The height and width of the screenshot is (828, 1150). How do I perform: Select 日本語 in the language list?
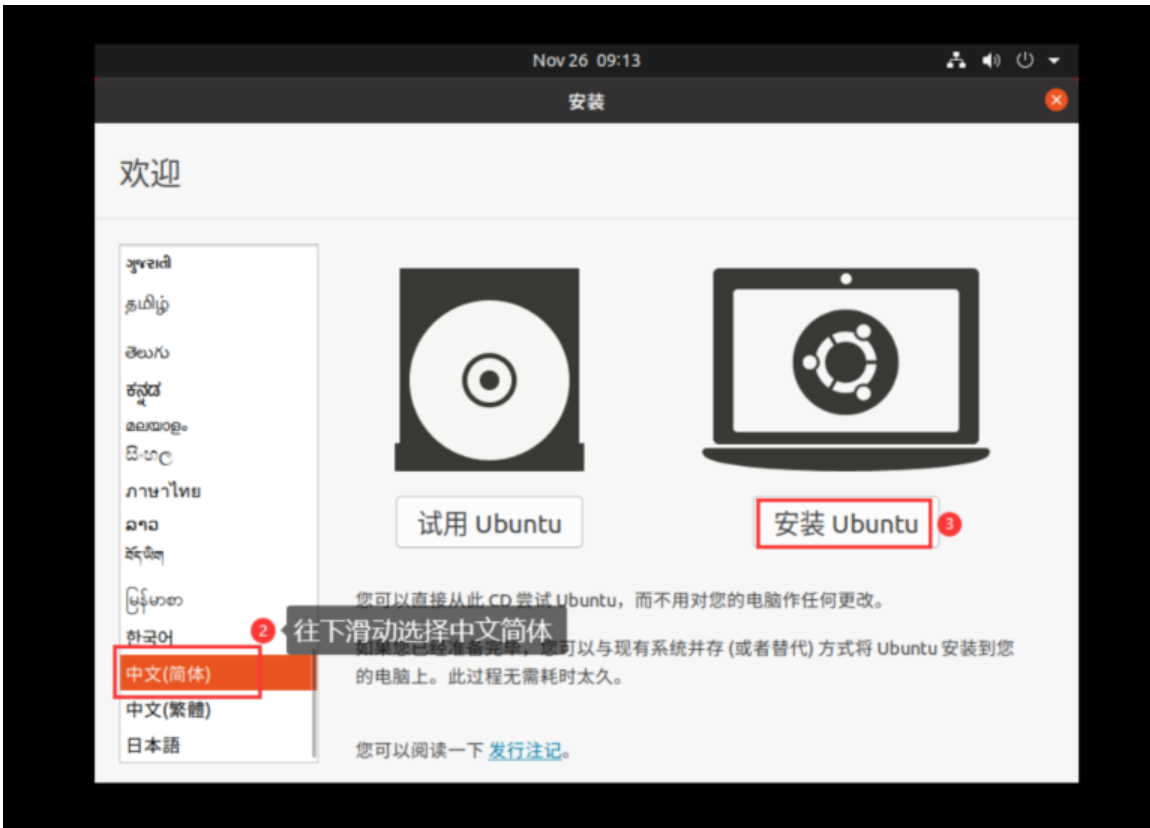(x=218, y=745)
